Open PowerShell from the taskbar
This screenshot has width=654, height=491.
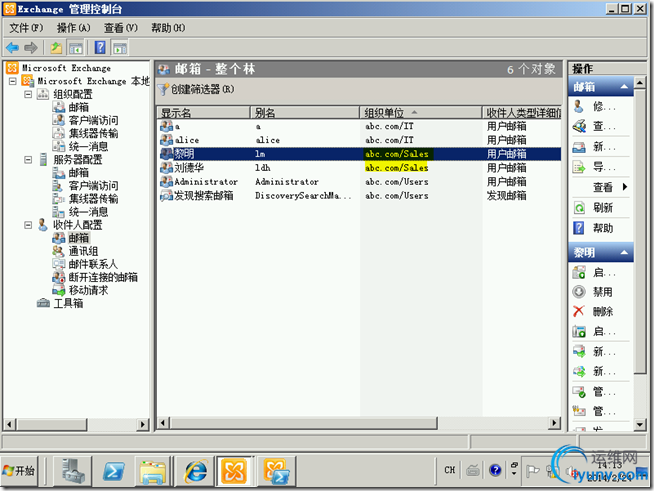click(x=113, y=471)
